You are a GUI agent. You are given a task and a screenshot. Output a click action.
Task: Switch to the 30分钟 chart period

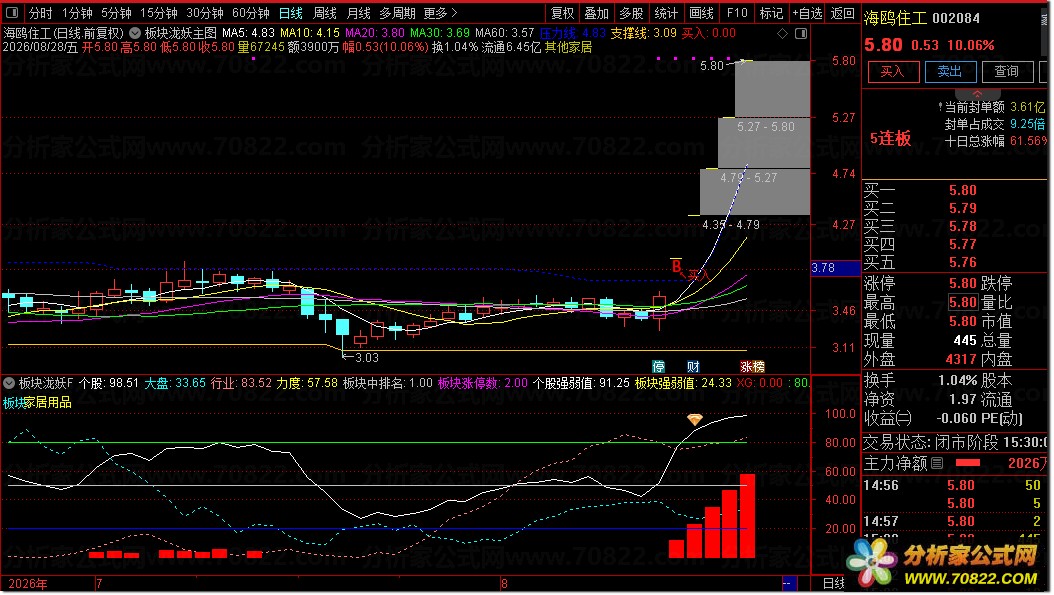click(x=204, y=13)
